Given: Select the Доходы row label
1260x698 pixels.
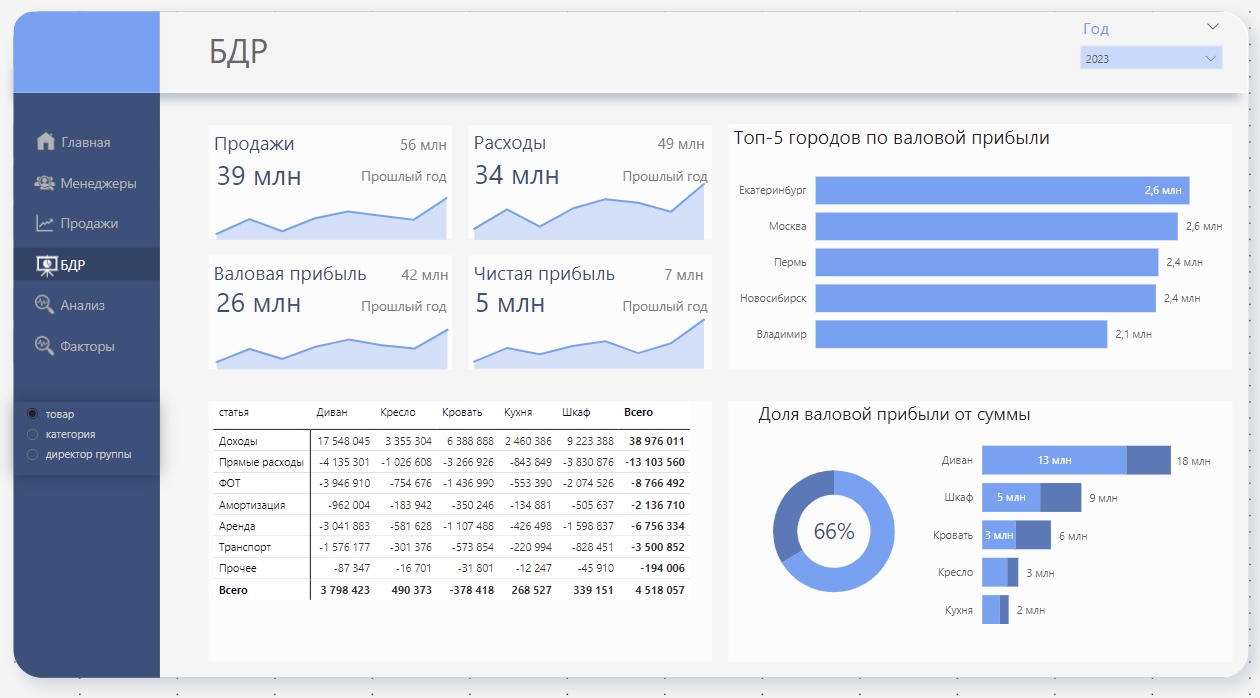Looking at the screenshot, I should click(x=238, y=441).
